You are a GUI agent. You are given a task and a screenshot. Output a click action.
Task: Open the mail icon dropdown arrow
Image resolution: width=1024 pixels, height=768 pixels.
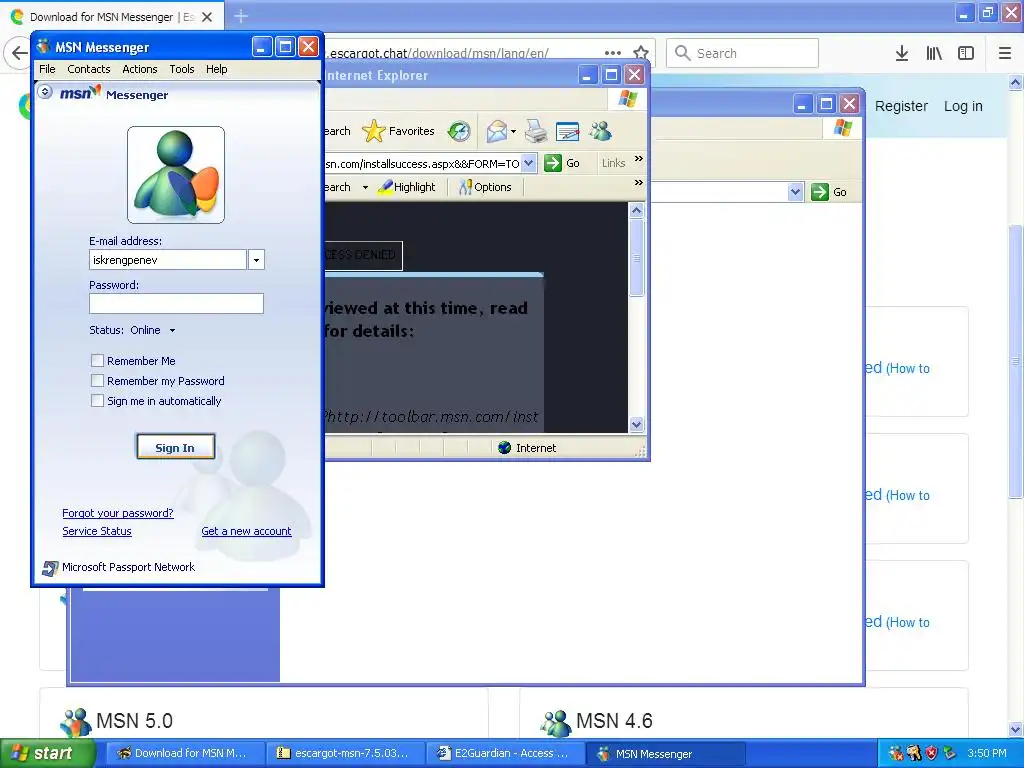(513, 132)
